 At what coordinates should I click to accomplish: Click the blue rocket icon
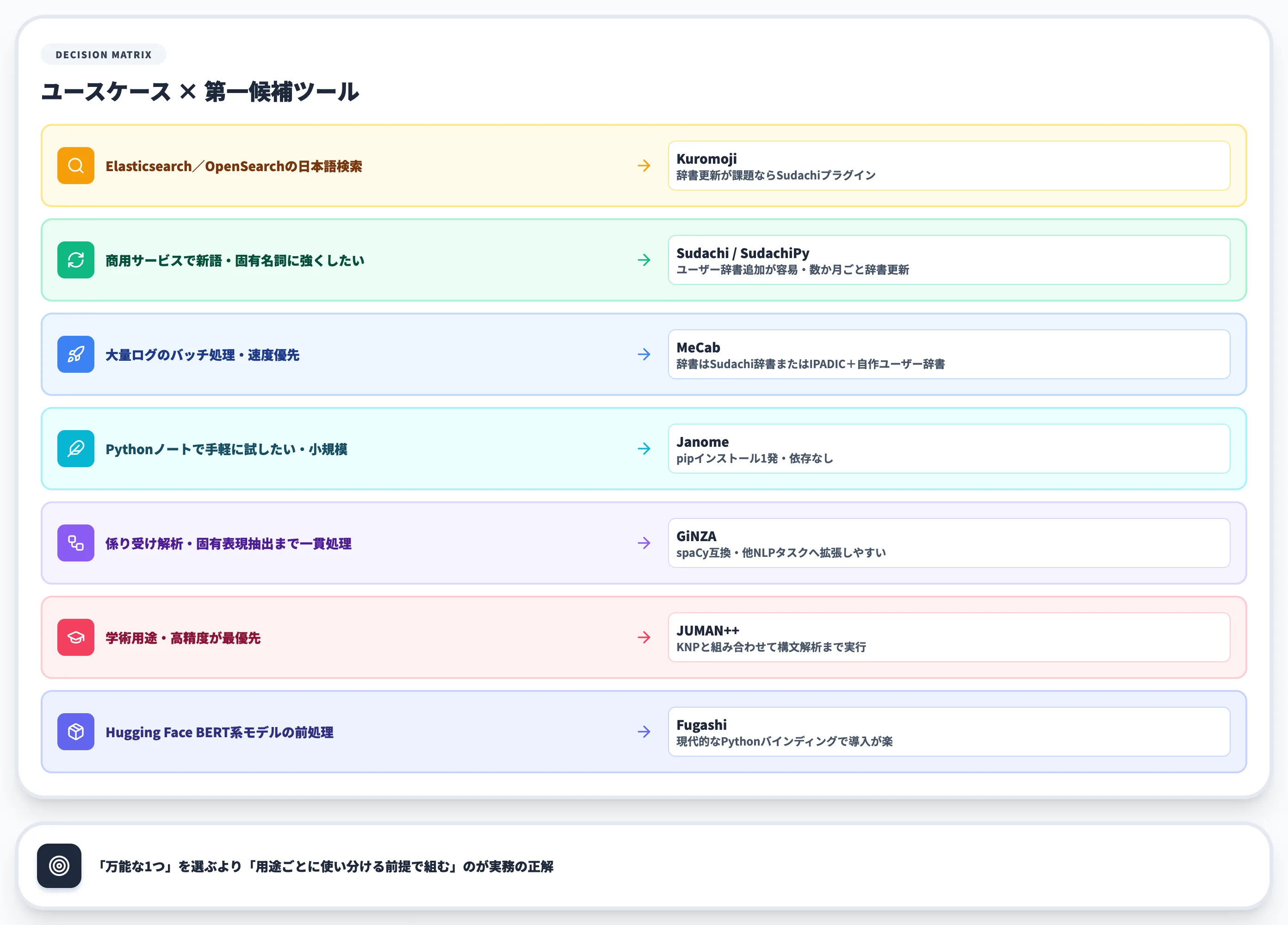75,354
